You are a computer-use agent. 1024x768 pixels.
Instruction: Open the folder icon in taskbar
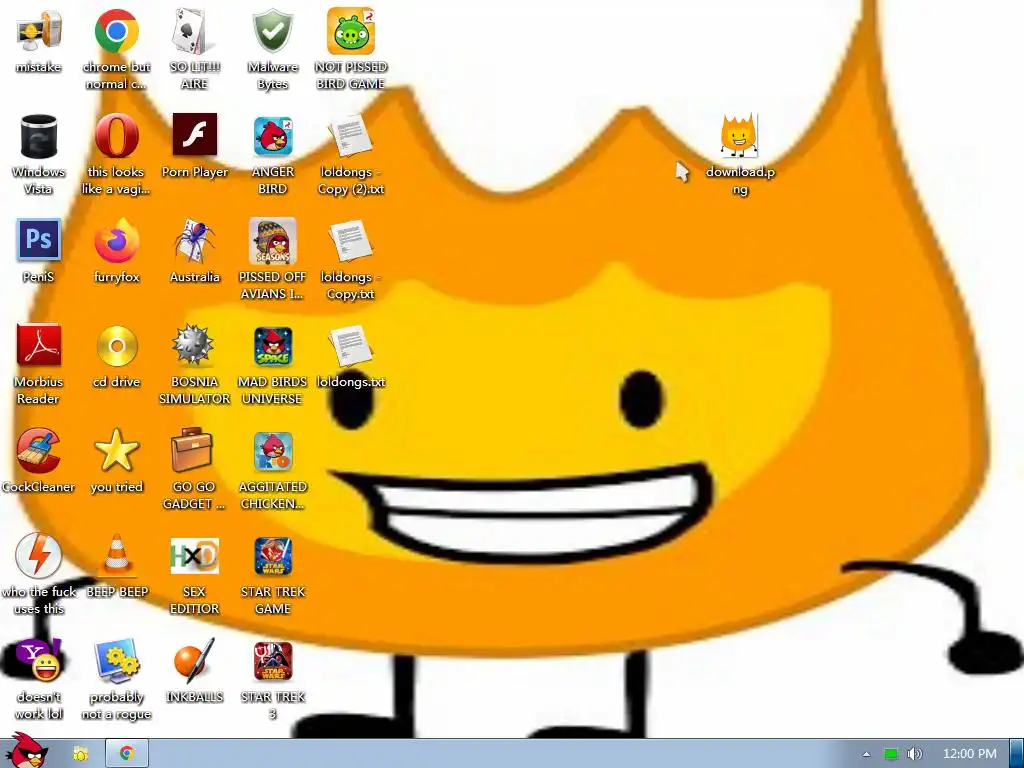[81, 754]
